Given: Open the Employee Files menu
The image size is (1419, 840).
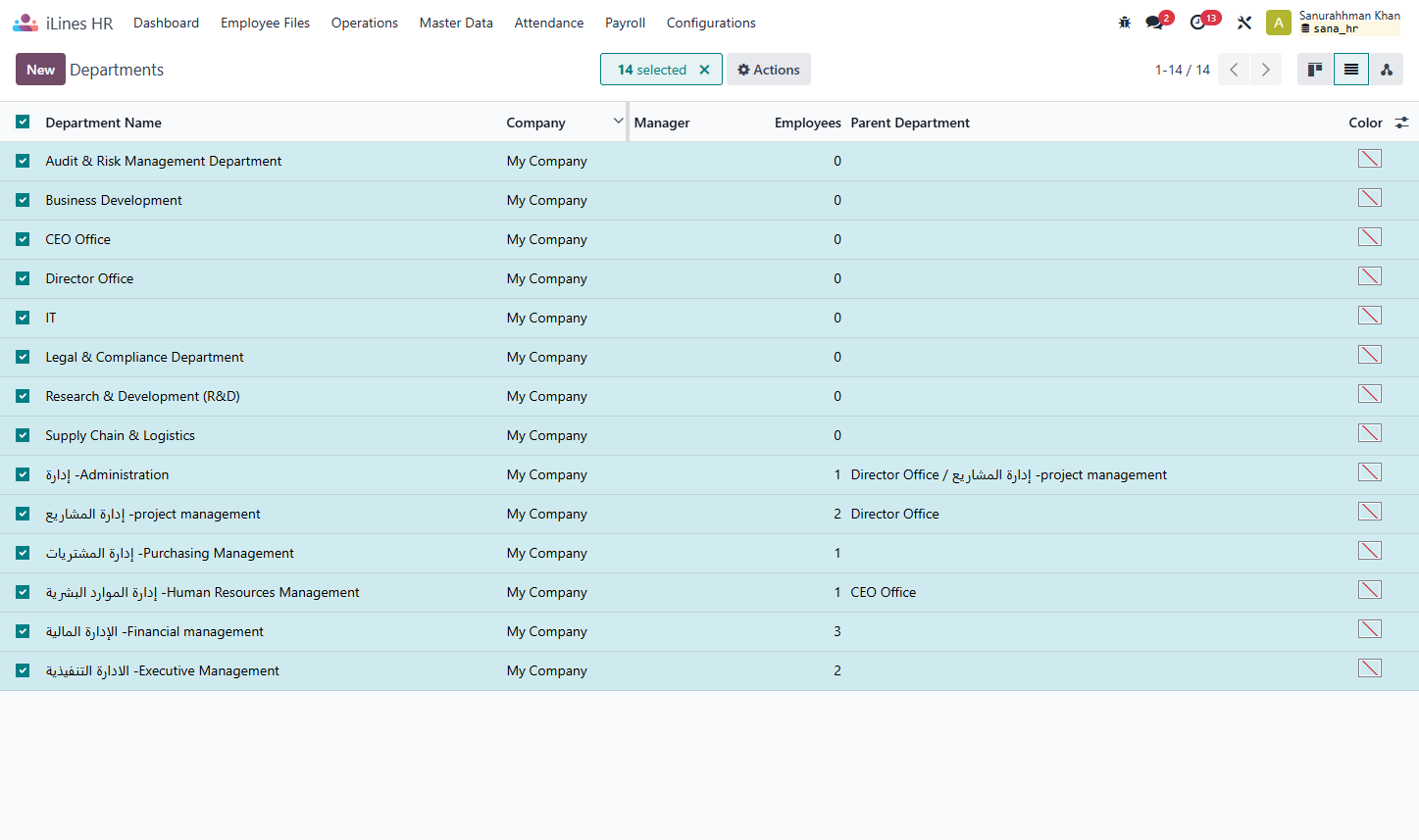Looking at the screenshot, I should point(265,23).
